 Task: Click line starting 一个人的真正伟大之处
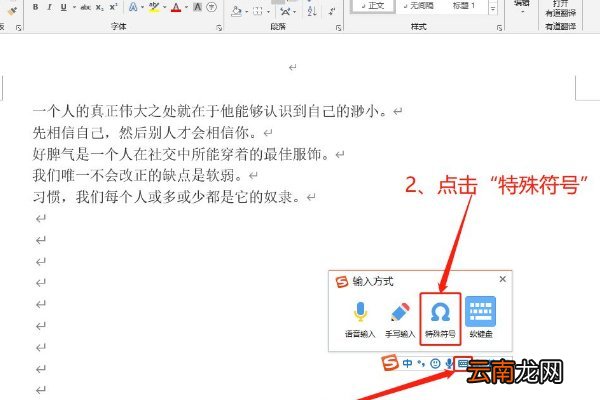click(210, 111)
